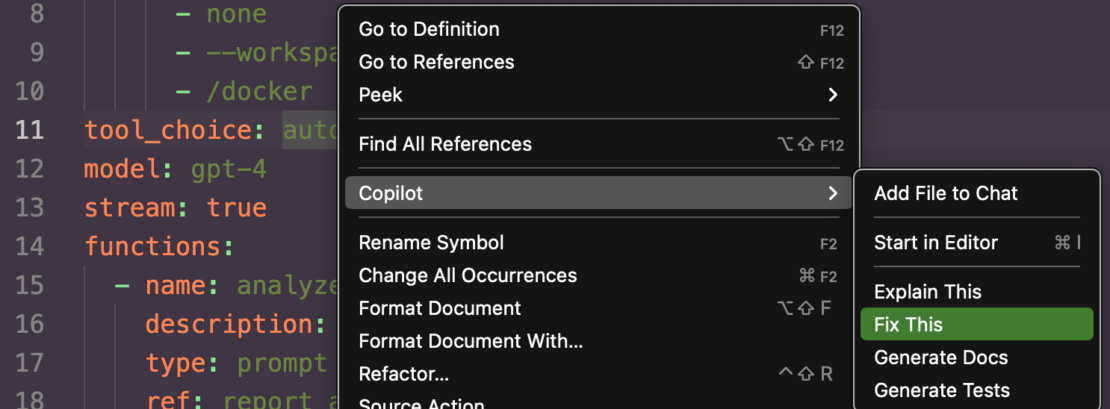1110x409 pixels.
Task: Click Go to Definition menu entry
Action: pyautogui.click(x=429, y=29)
